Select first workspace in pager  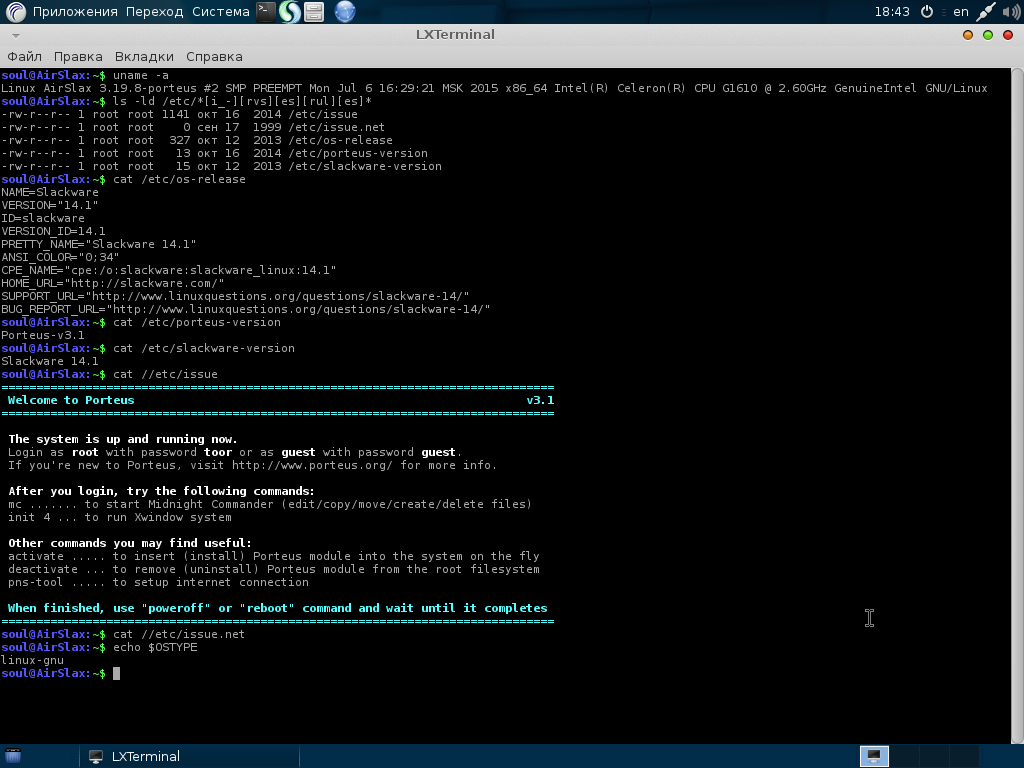coord(874,756)
